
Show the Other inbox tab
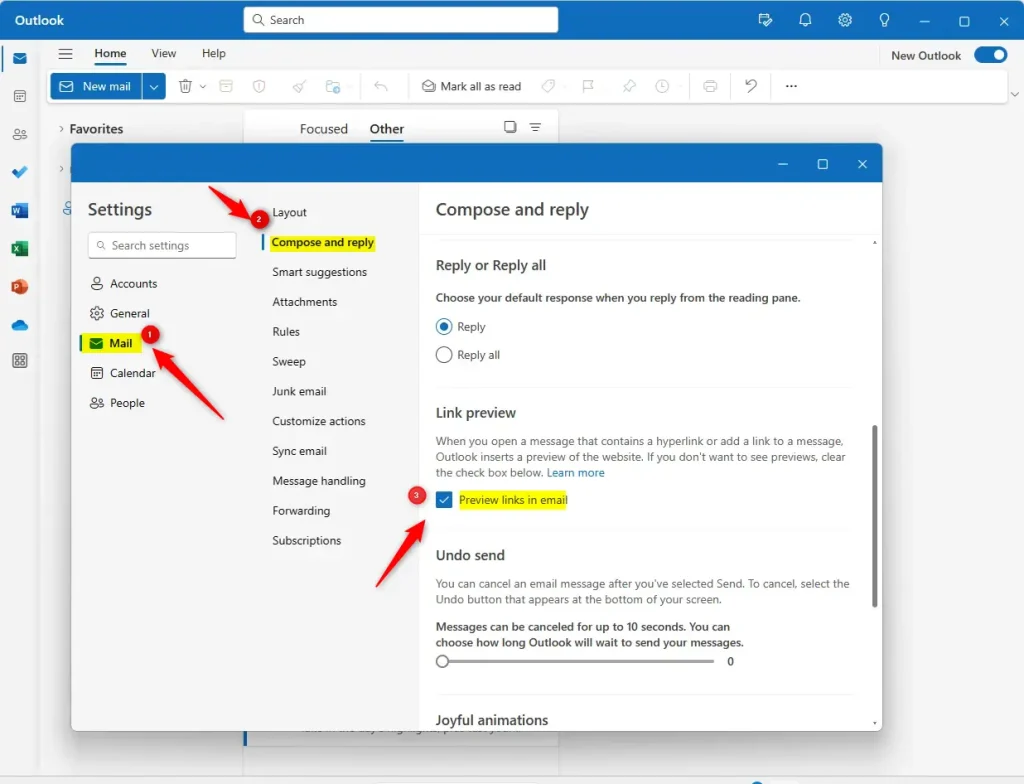(x=387, y=129)
